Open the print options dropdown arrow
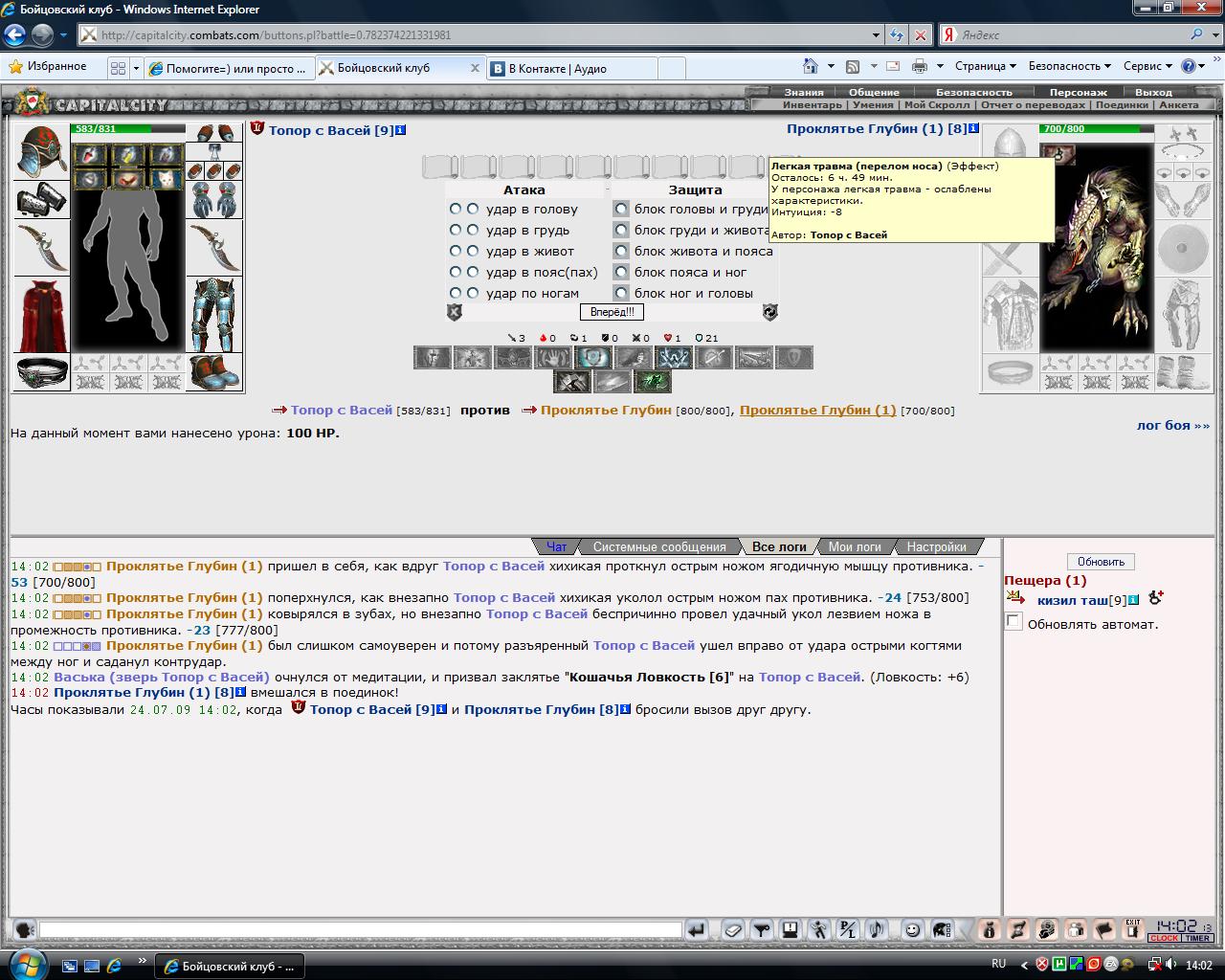 (940, 66)
